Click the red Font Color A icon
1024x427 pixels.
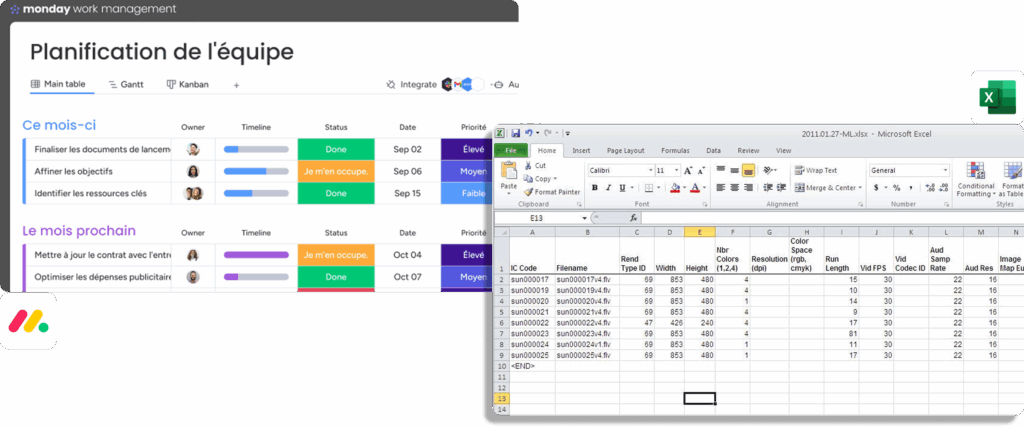[x=694, y=188]
